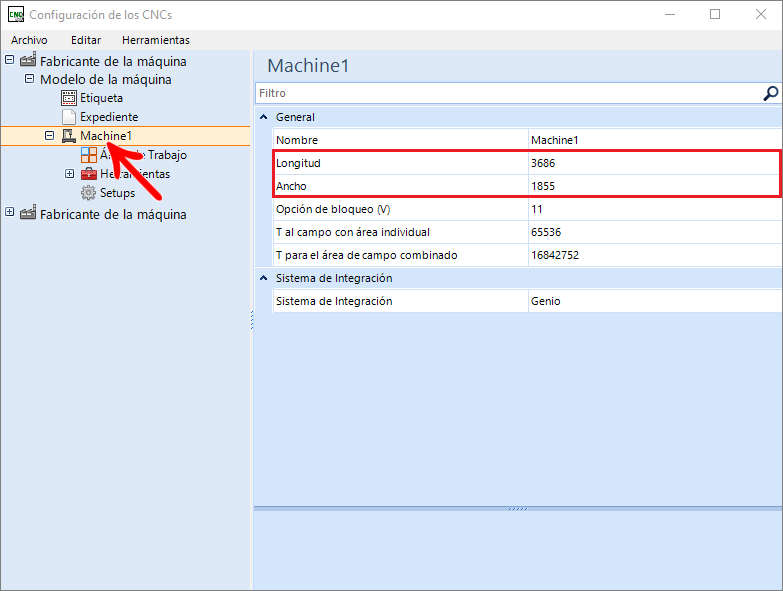The height and width of the screenshot is (591, 783).
Task: Minimize the Configuración de los CNCs window
Action: (x=670, y=14)
